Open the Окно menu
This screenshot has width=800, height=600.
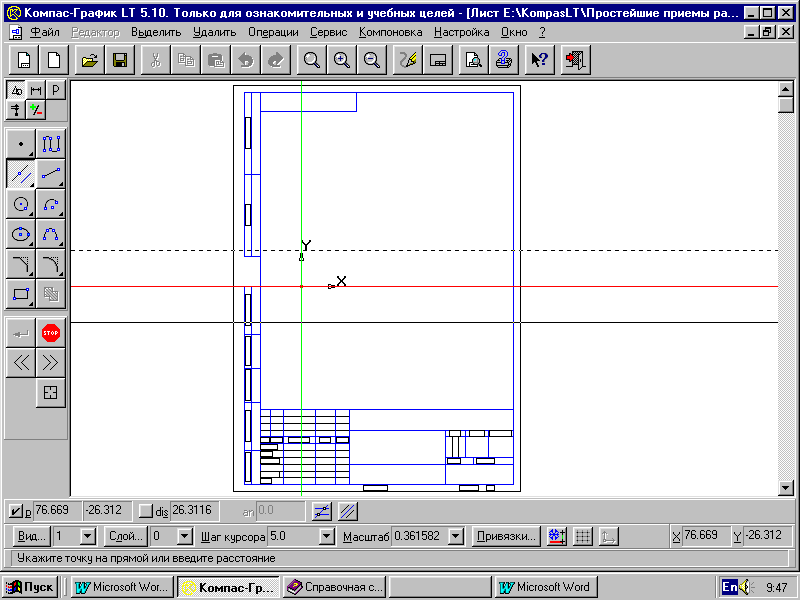click(x=514, y=32)
